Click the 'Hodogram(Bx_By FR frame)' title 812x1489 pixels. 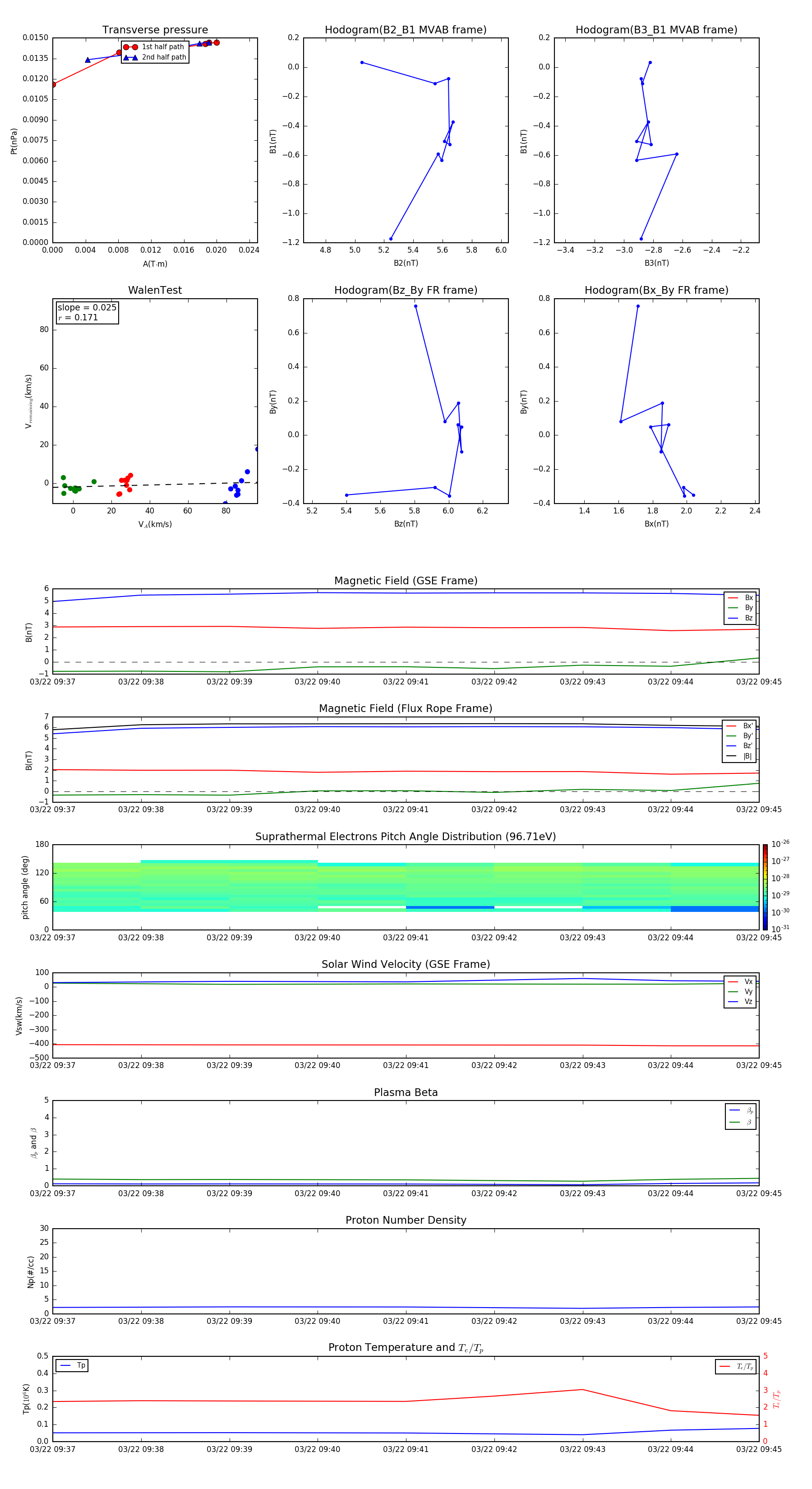[x=656, y=290]
